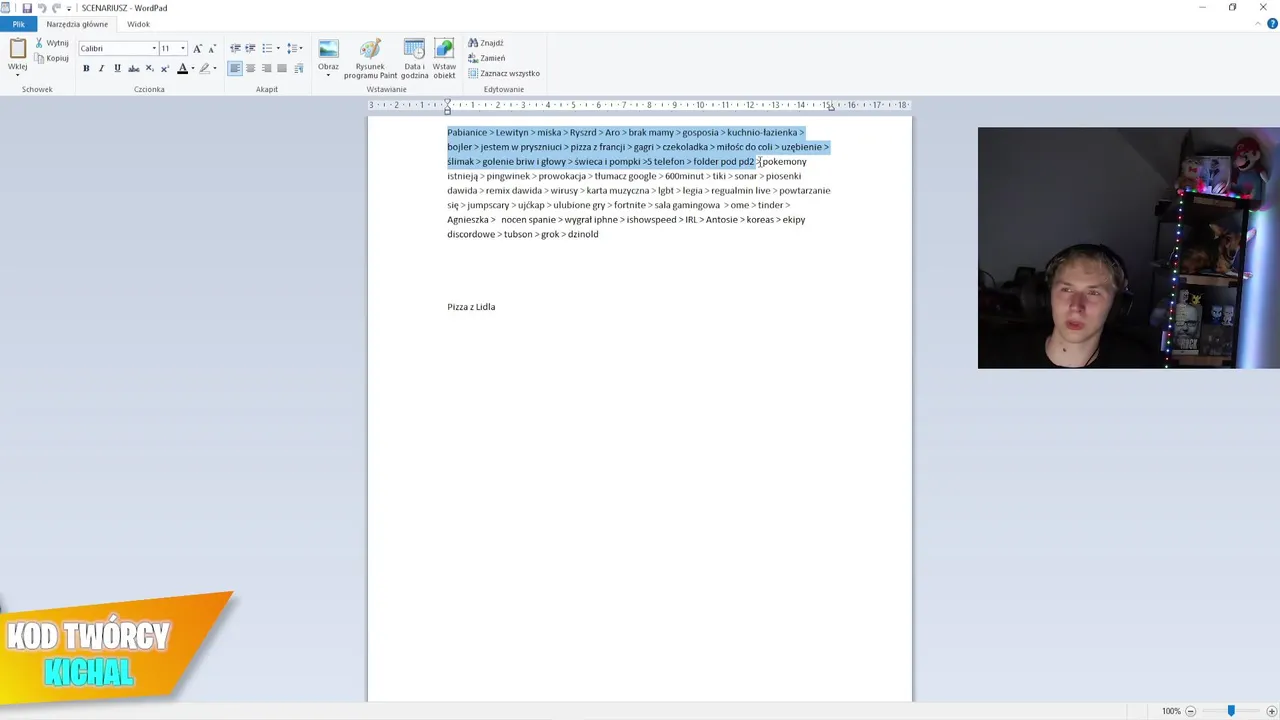
Task: Cut selection with Wytnij
Action: 51,43
